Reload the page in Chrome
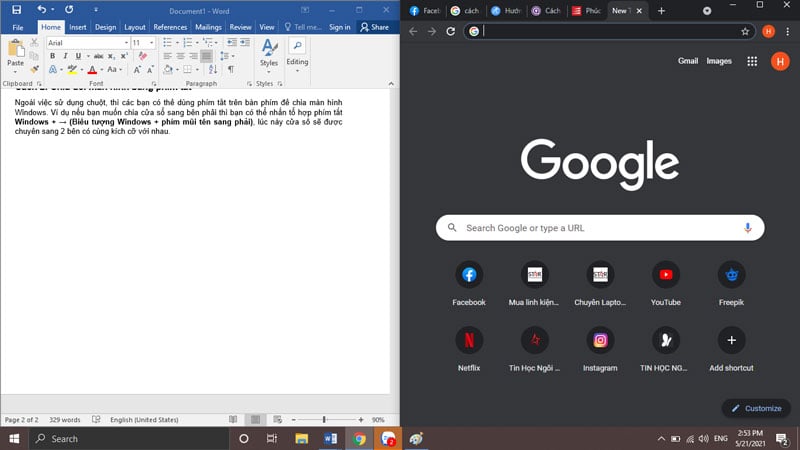The height and width of the screenshot is (450, 800). [x=451, y=31]
